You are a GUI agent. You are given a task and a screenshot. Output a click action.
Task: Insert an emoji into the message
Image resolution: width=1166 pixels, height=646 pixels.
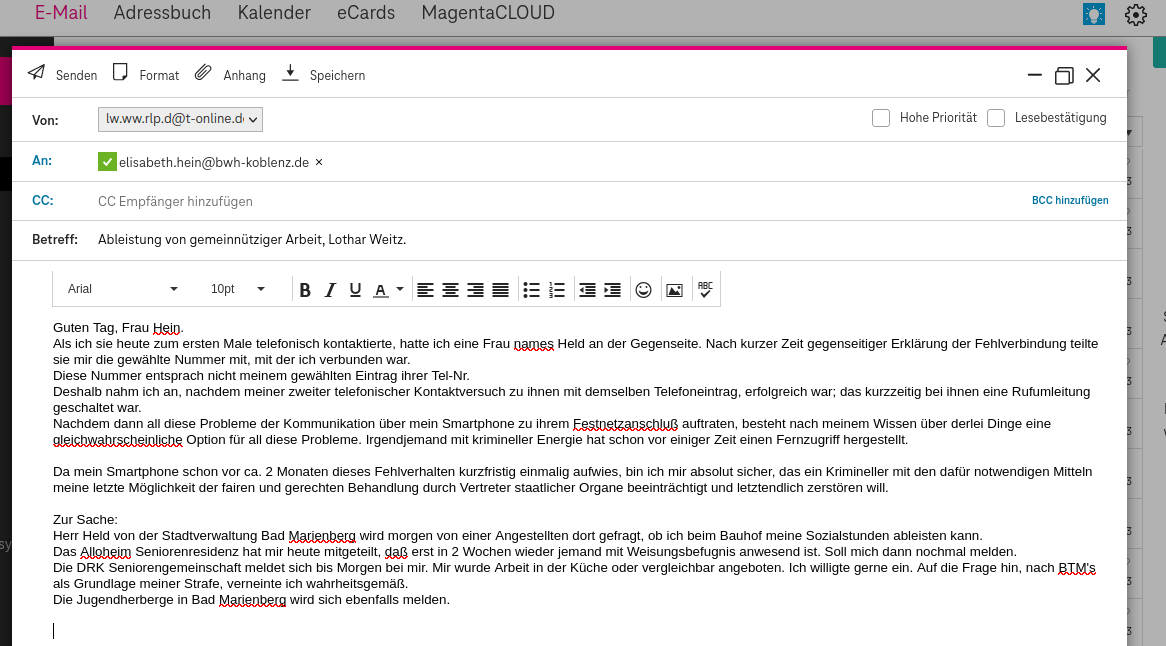[643, 290]
